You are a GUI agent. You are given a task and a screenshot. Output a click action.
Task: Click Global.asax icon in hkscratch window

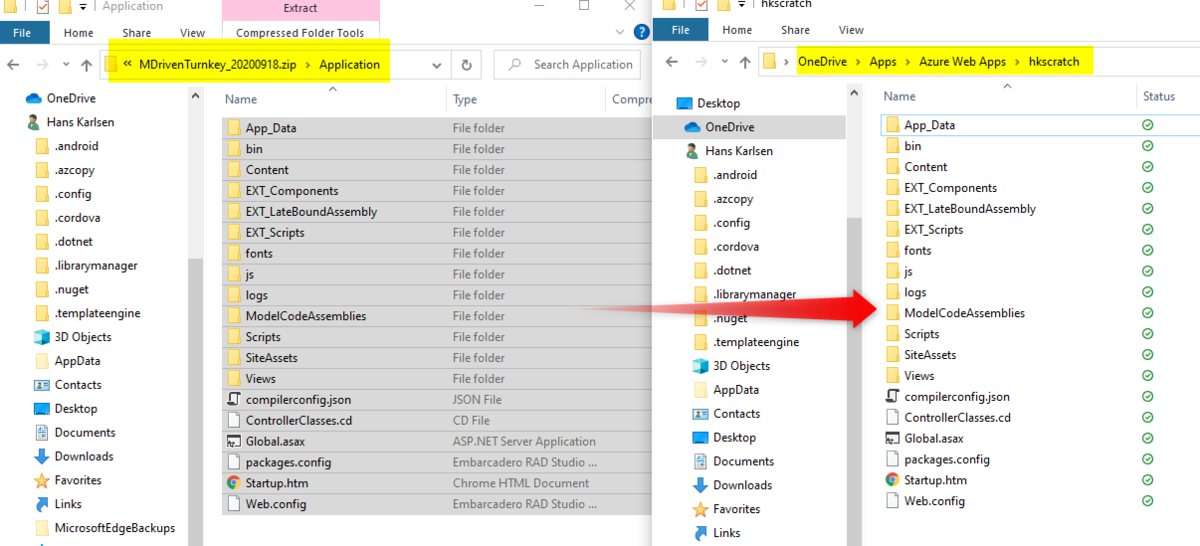point(892,438)
